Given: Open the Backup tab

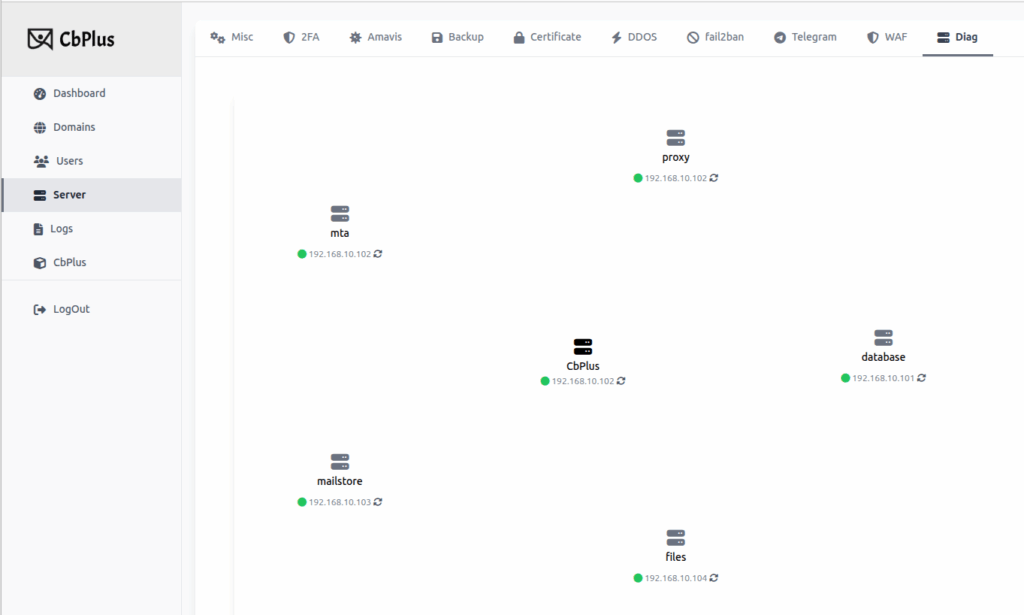Looking at the screenshot, I should 457,37.
